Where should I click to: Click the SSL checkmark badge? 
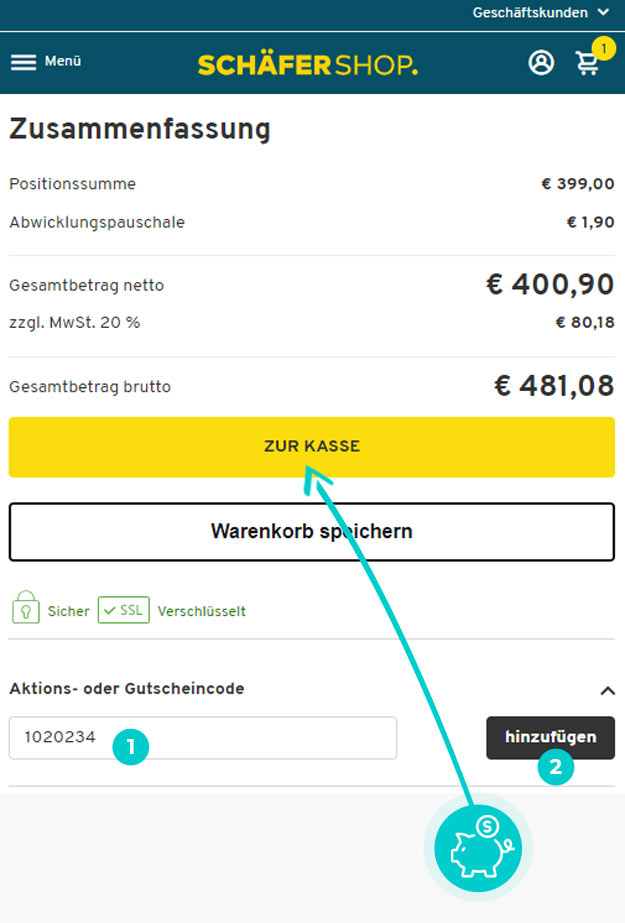[124, 610]
